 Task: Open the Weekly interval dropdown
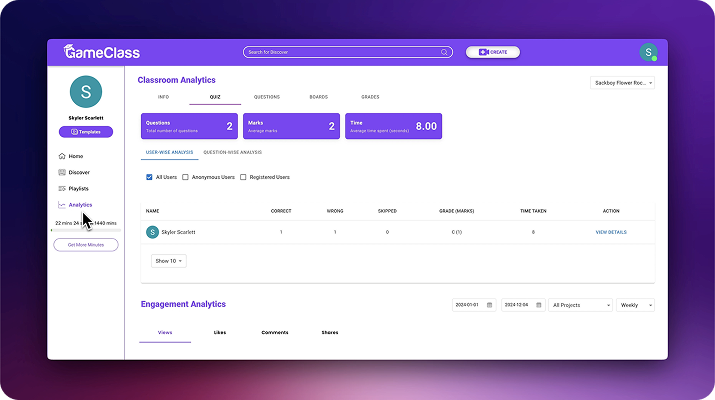point(635,305)
